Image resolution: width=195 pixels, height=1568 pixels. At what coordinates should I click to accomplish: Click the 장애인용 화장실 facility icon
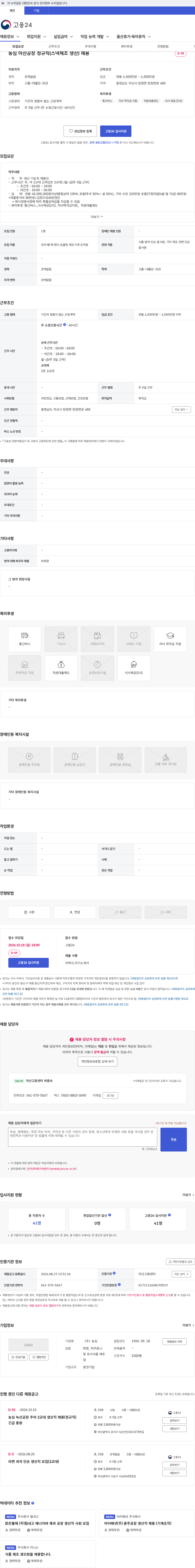coord(120,760)
